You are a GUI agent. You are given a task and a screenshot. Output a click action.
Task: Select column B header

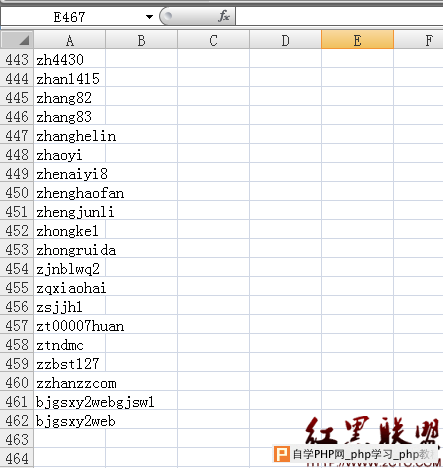pos(142,40)
